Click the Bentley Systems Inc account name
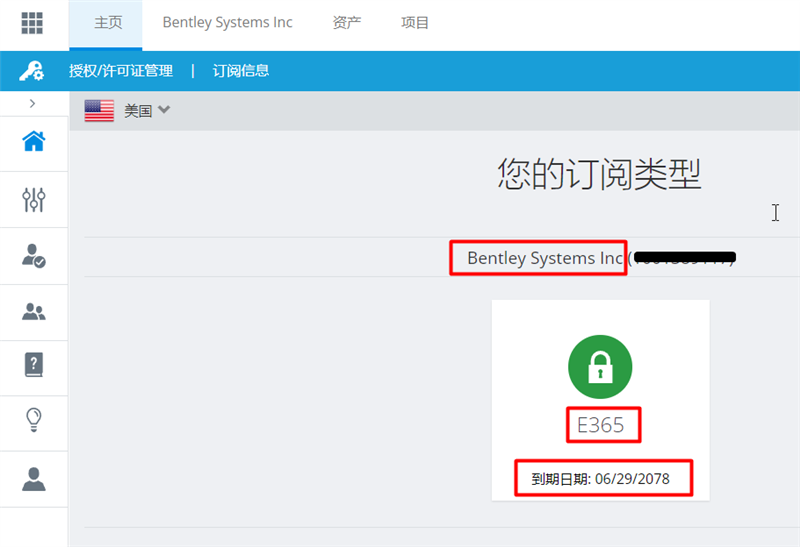Viewport: 800px width, 547px height. 545,258
